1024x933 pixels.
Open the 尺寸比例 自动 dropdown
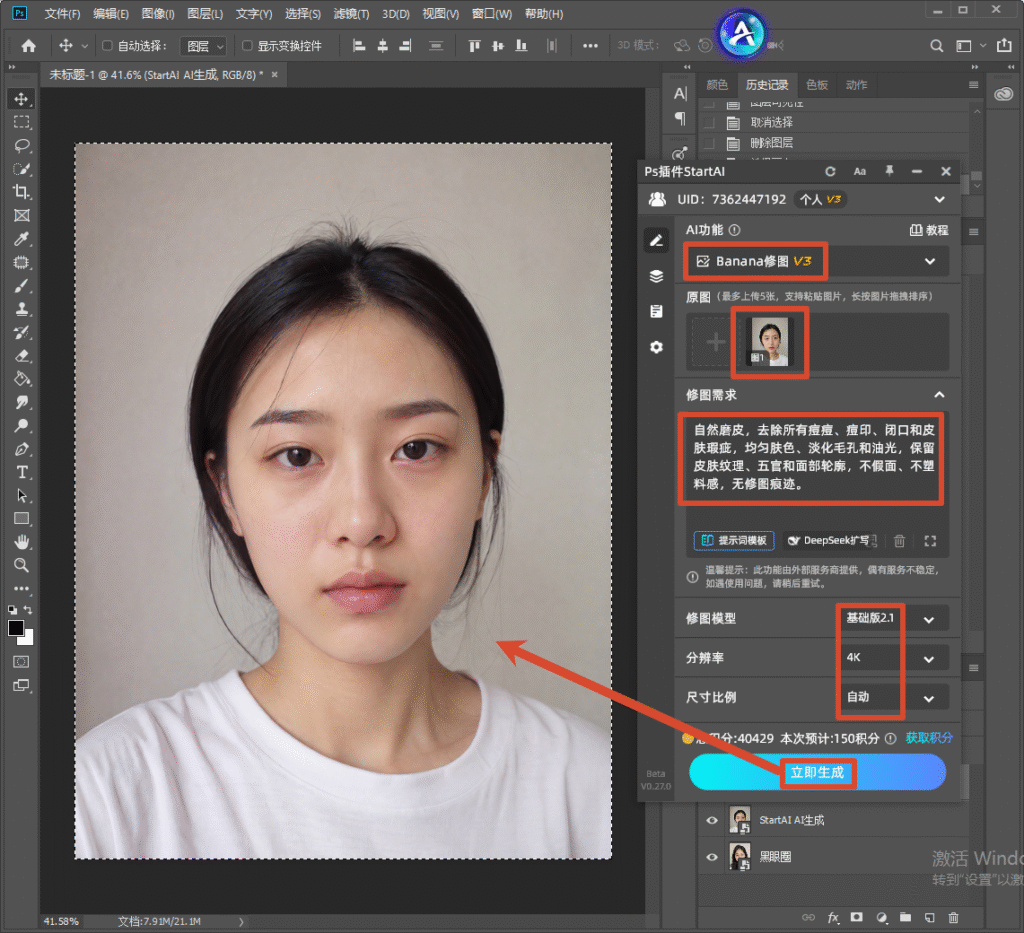coord(893,697)
